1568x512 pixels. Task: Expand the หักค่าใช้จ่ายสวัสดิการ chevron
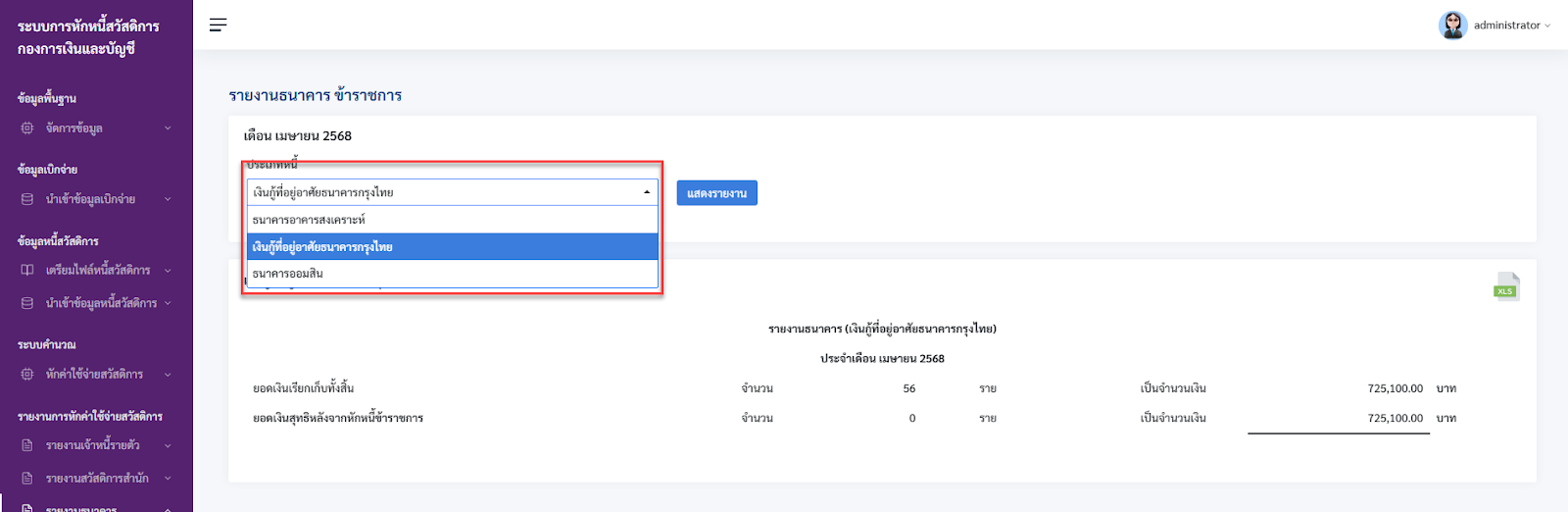coord(168,374)
